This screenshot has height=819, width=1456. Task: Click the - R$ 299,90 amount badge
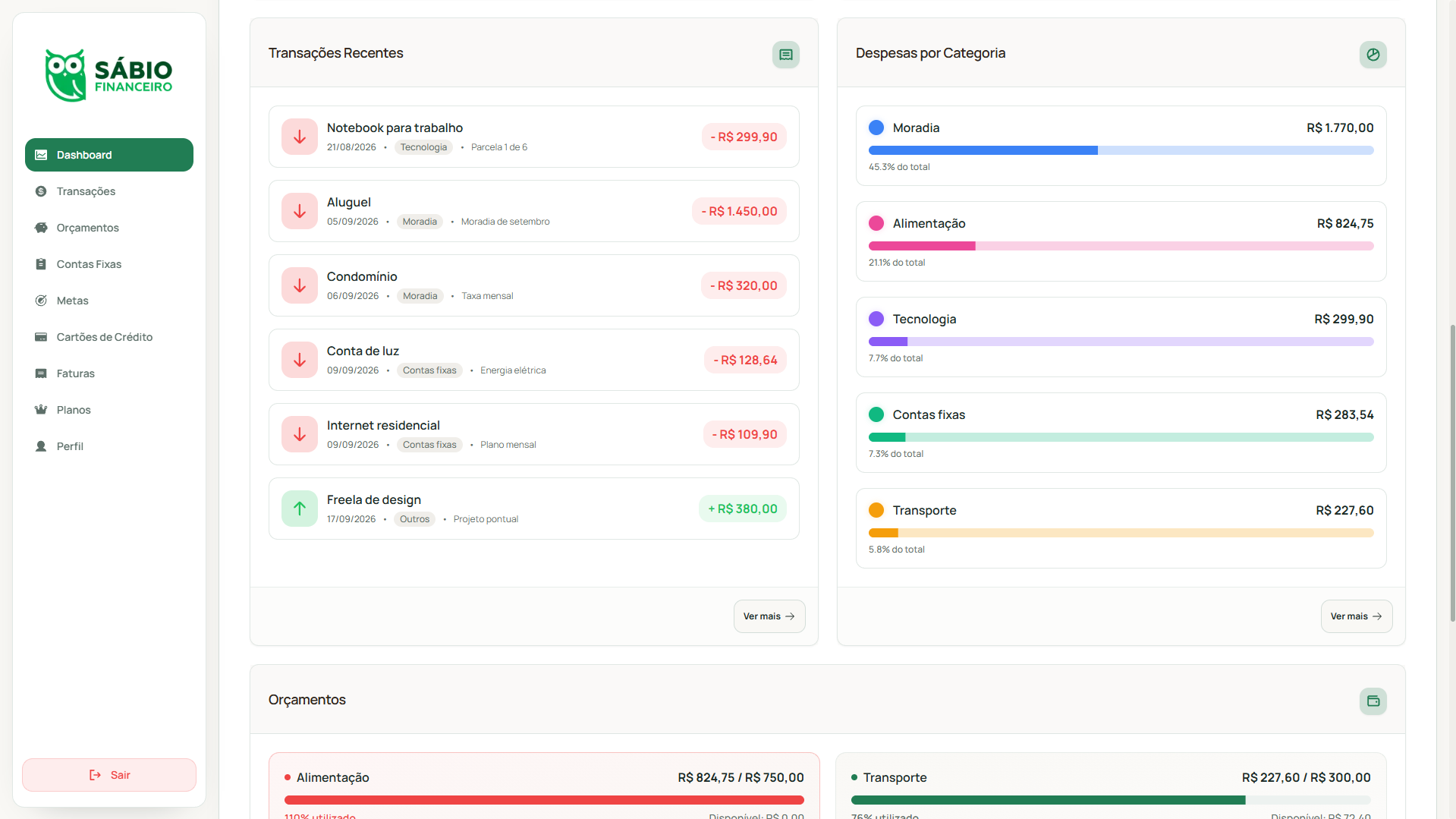744,137
